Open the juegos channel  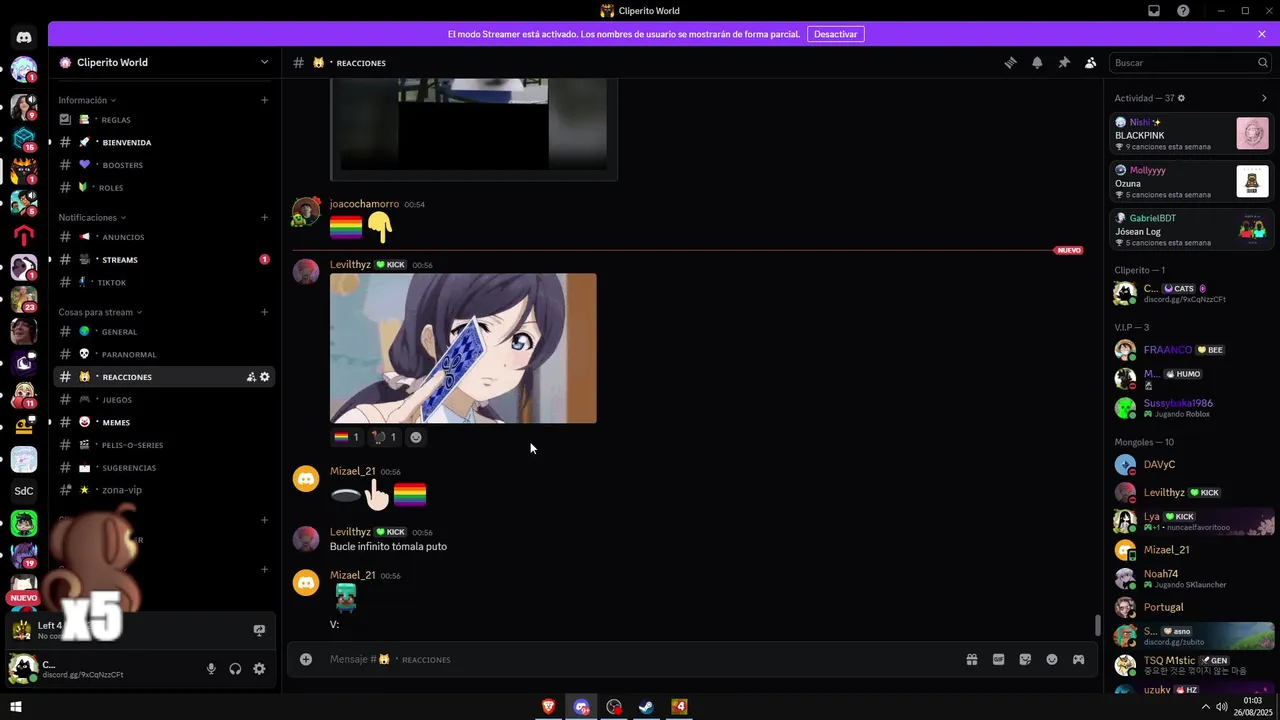pos(165,400)
